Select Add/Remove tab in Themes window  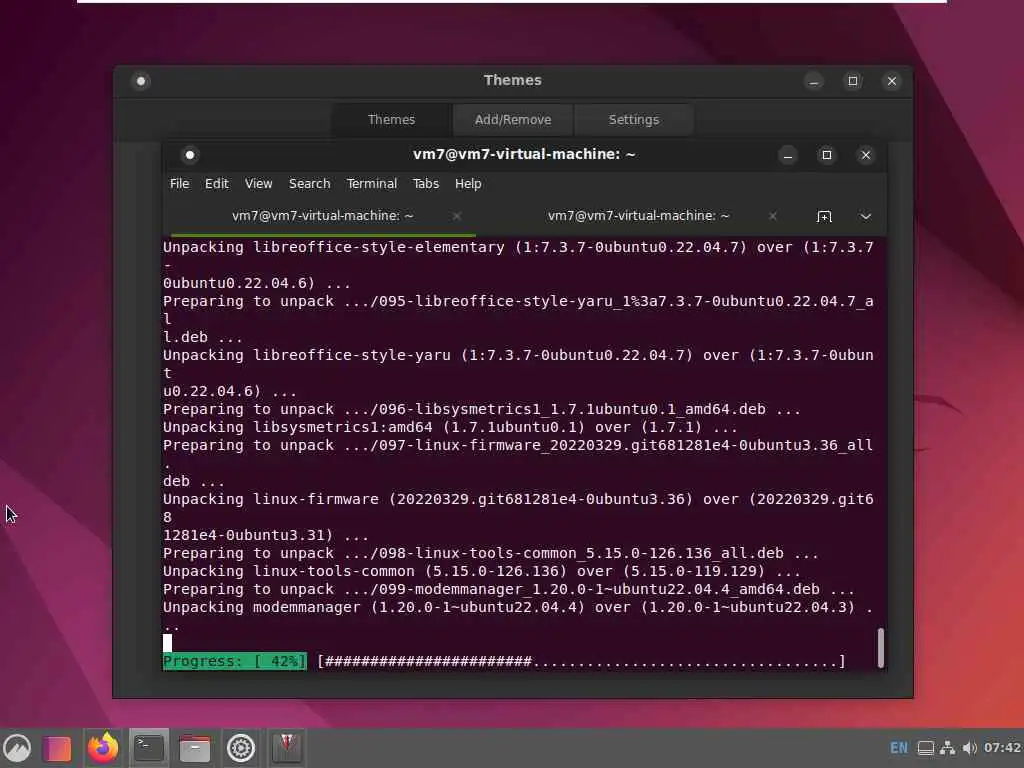[513, 120]
